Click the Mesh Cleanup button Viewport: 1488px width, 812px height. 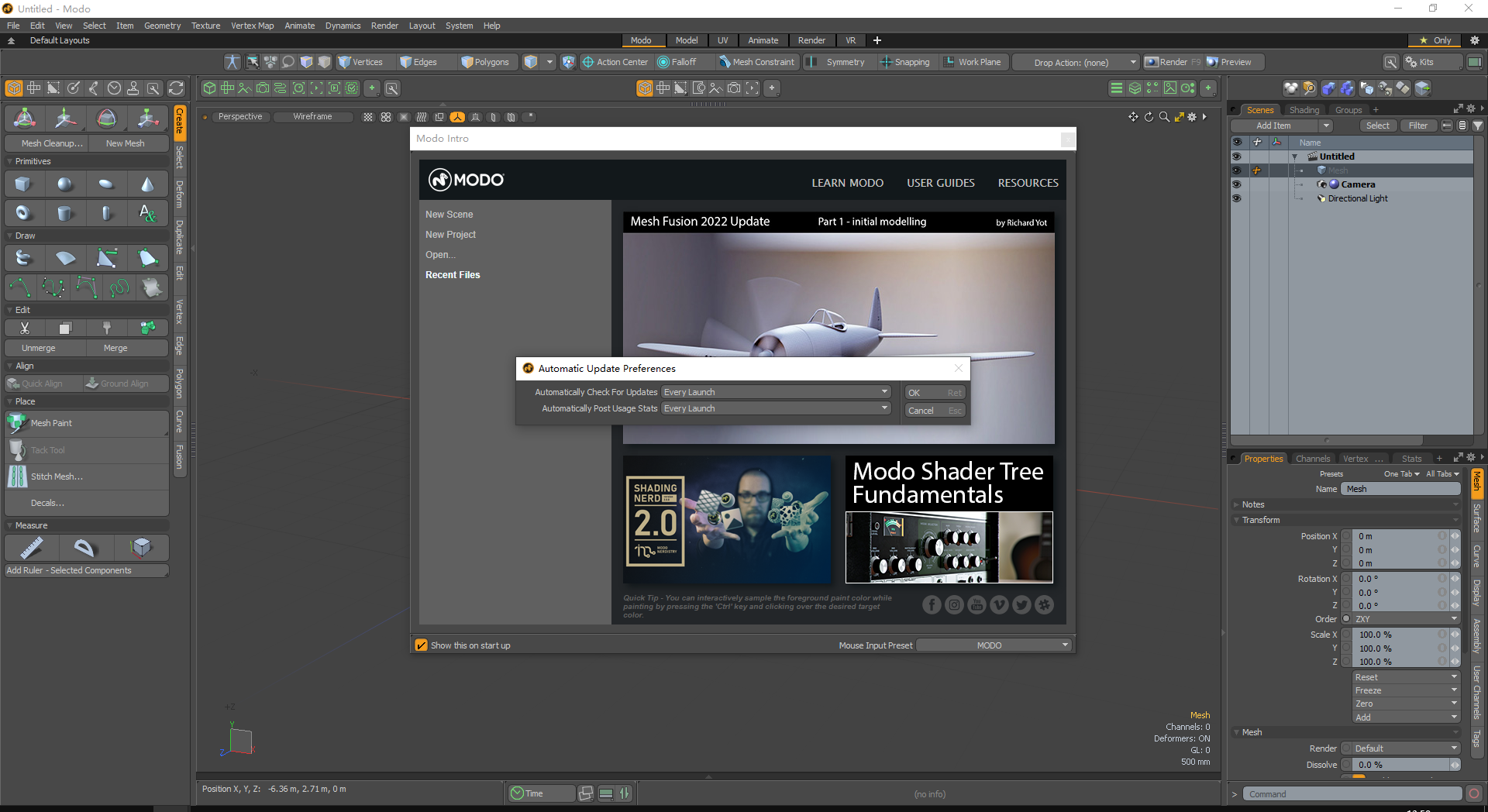(x=46, y=143)
